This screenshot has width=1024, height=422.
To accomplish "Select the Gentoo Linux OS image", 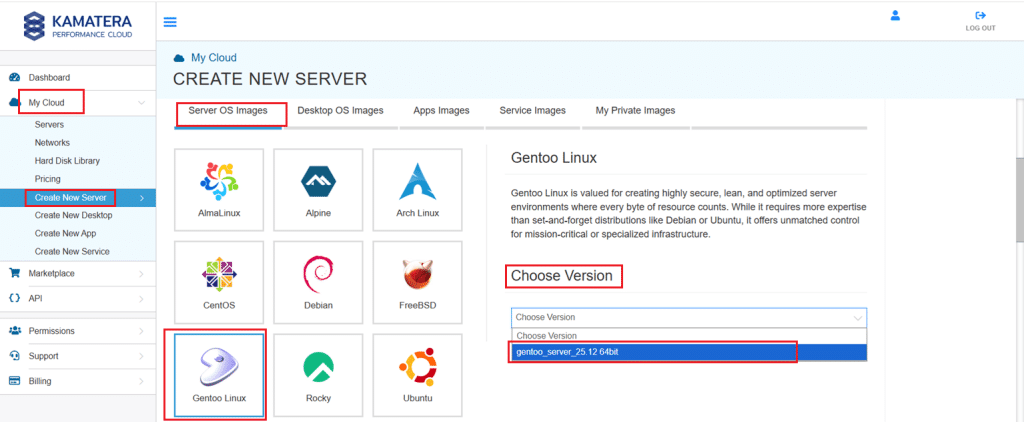I will (x=219, y=375).
